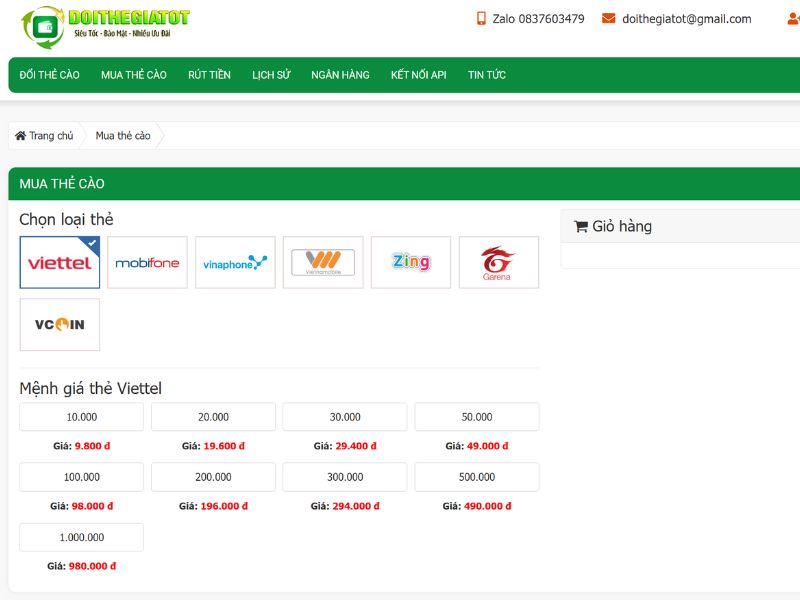Screen dimensions: 800x600
Task: Choose the 1.000.000 denomination
Action: click(82, 537)
